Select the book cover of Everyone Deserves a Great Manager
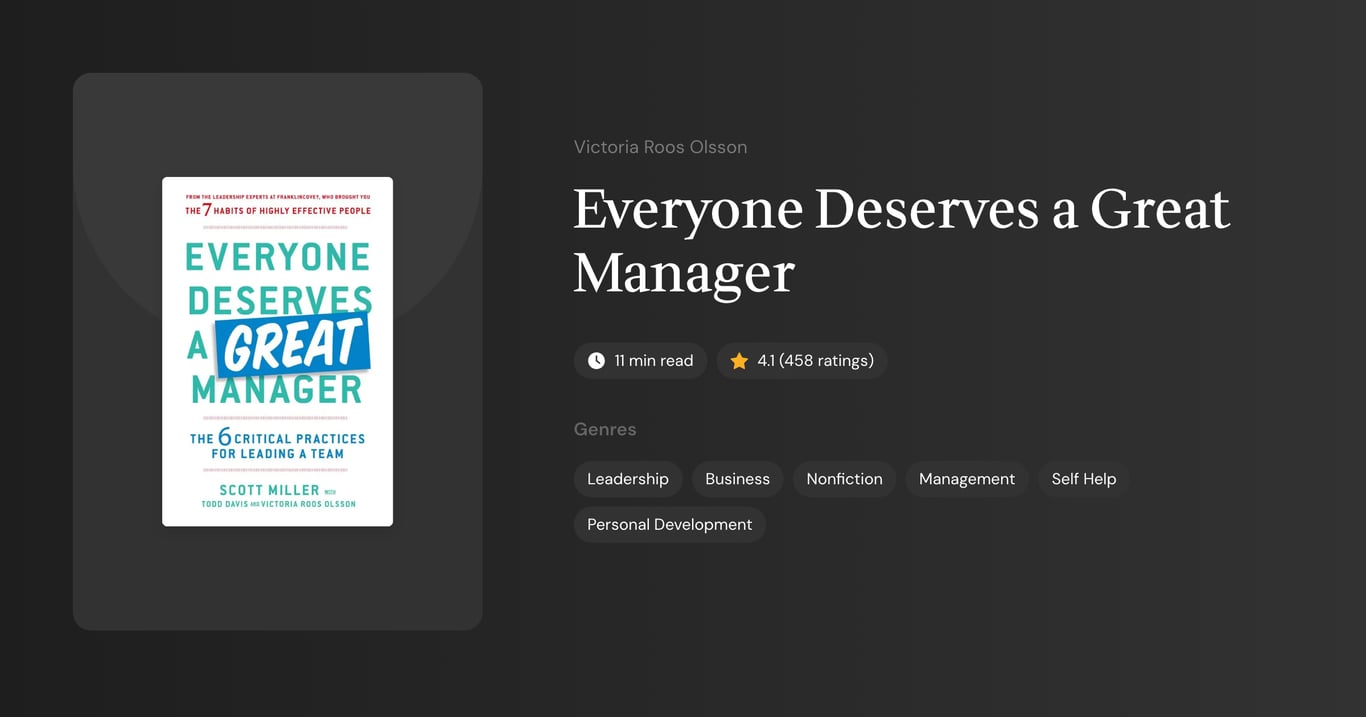1366x717 pixels. [277, 350]
